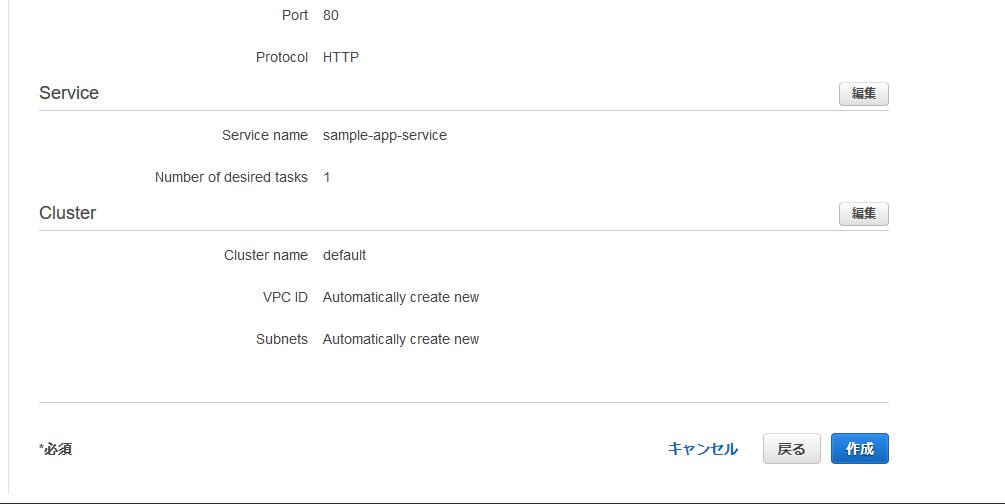Viewport: 1005px width, 504px height.
Task: Click the VPC ID Automatically create new text
Action: point(400,297)
